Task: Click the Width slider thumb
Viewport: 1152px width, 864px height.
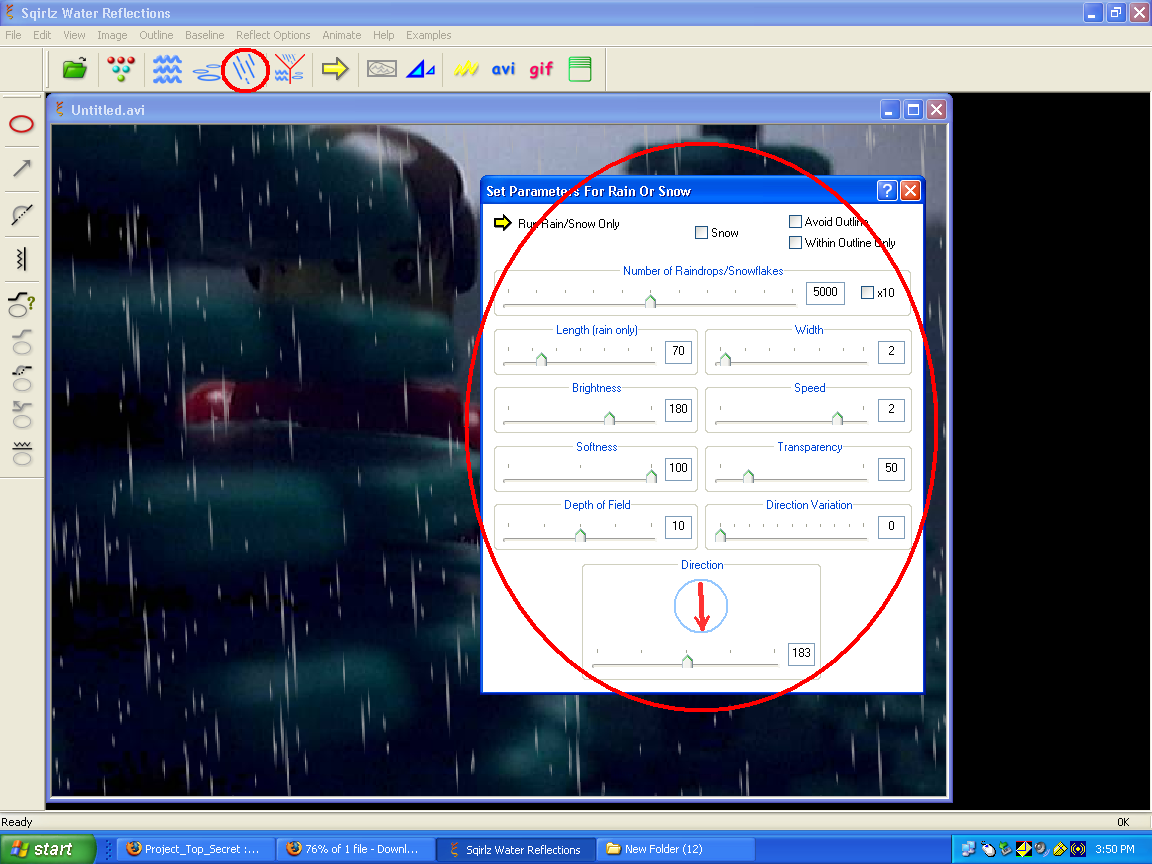Action: pos(725,359)
